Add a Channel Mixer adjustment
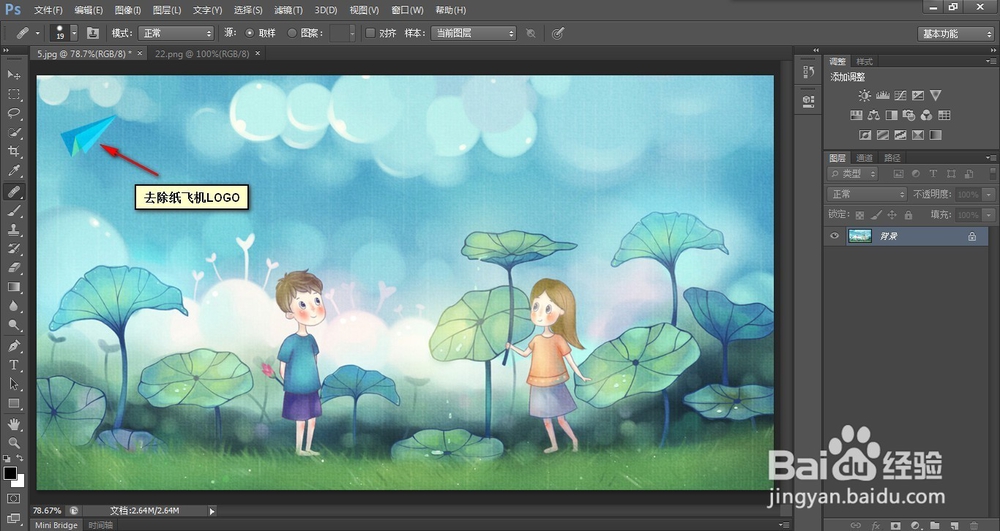The image size is (1000, 531). (x=927, y=115)
